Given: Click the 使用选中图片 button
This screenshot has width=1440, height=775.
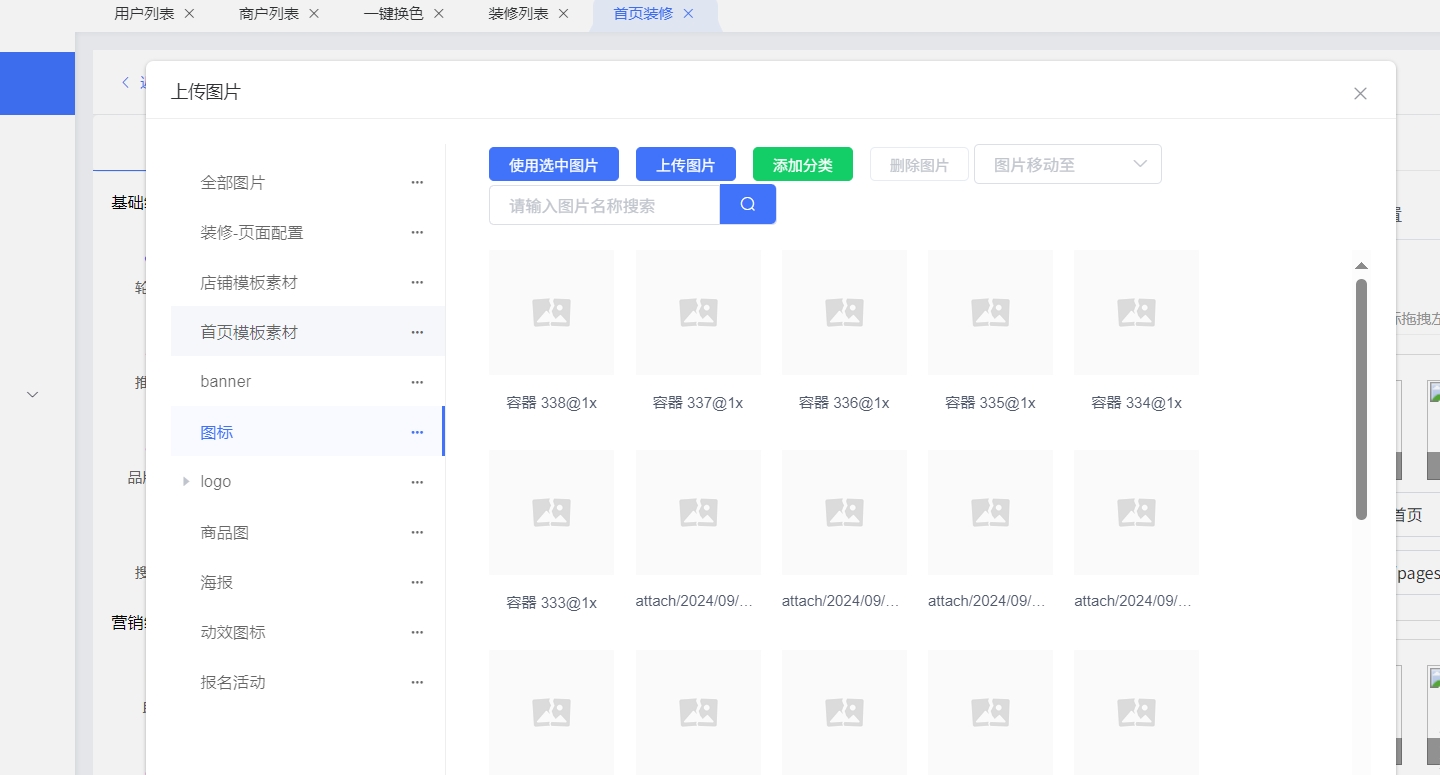Looking at the screenshot, I should 554,164.
